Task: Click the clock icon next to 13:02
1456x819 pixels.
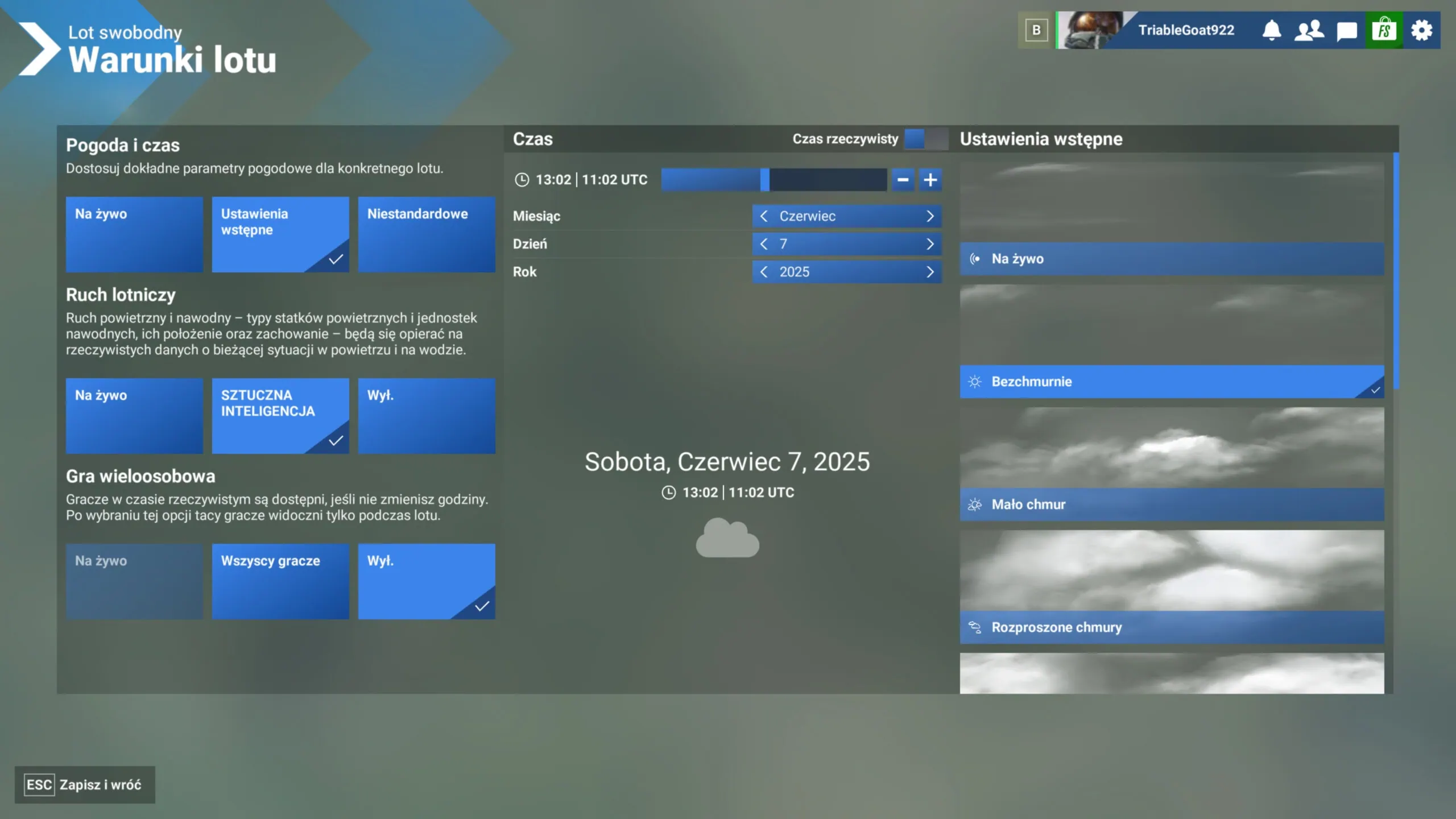Action: coord(522,180)
